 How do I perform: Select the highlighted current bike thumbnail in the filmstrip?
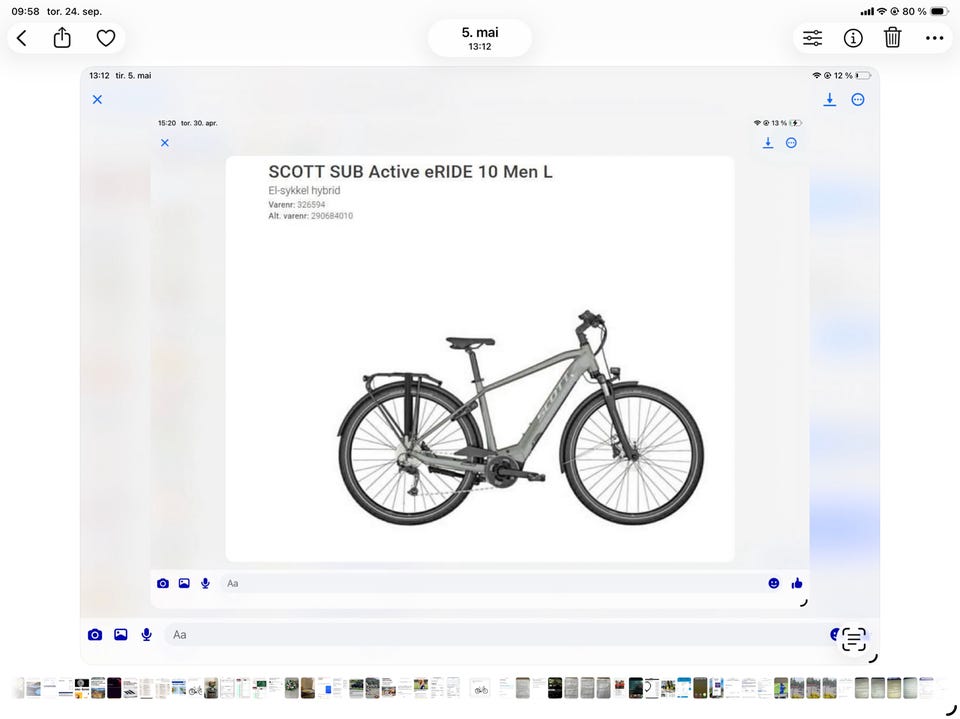pos(481,688)
